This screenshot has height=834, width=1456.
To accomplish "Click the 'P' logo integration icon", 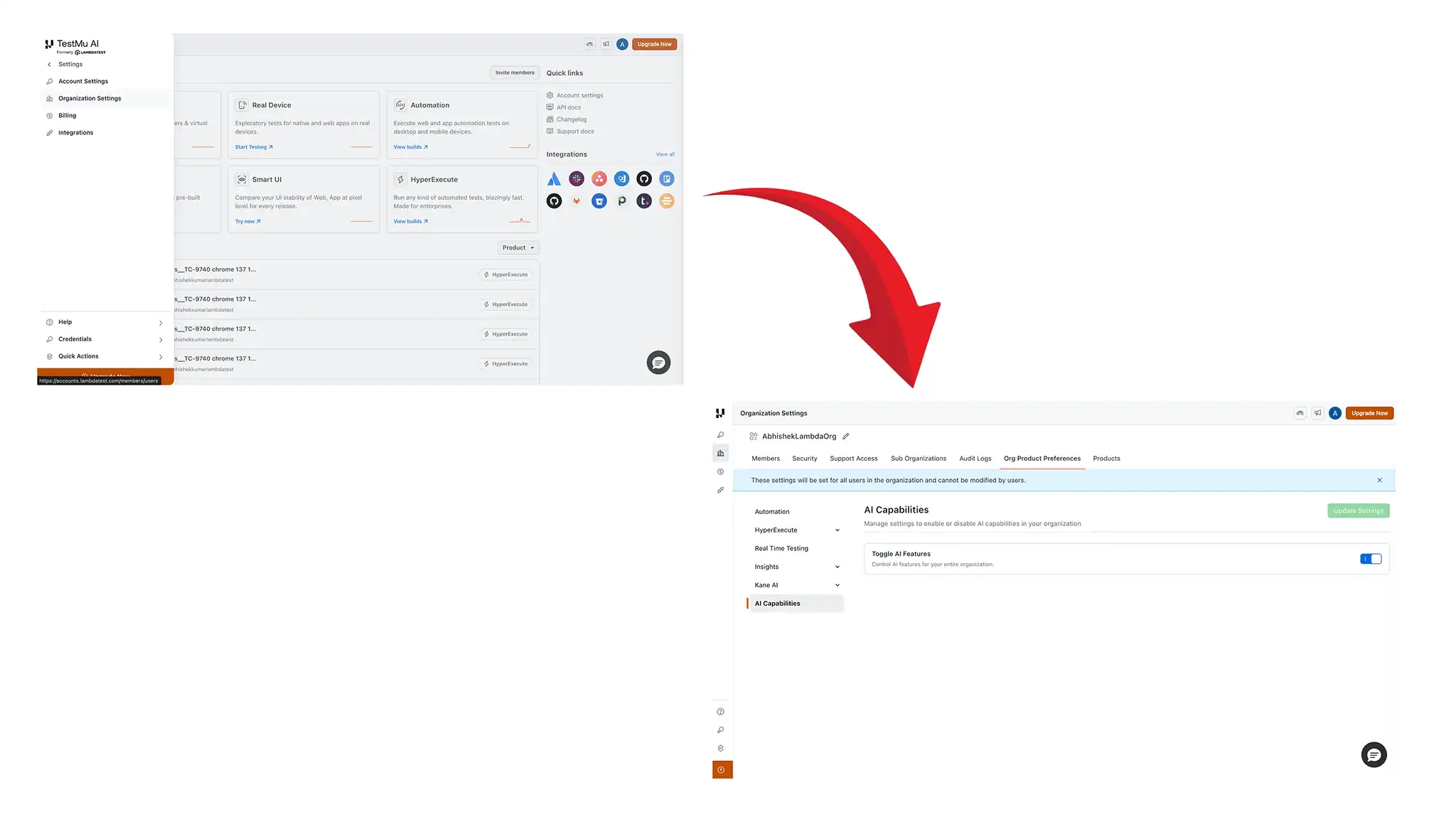I will (x=621, y=201).
